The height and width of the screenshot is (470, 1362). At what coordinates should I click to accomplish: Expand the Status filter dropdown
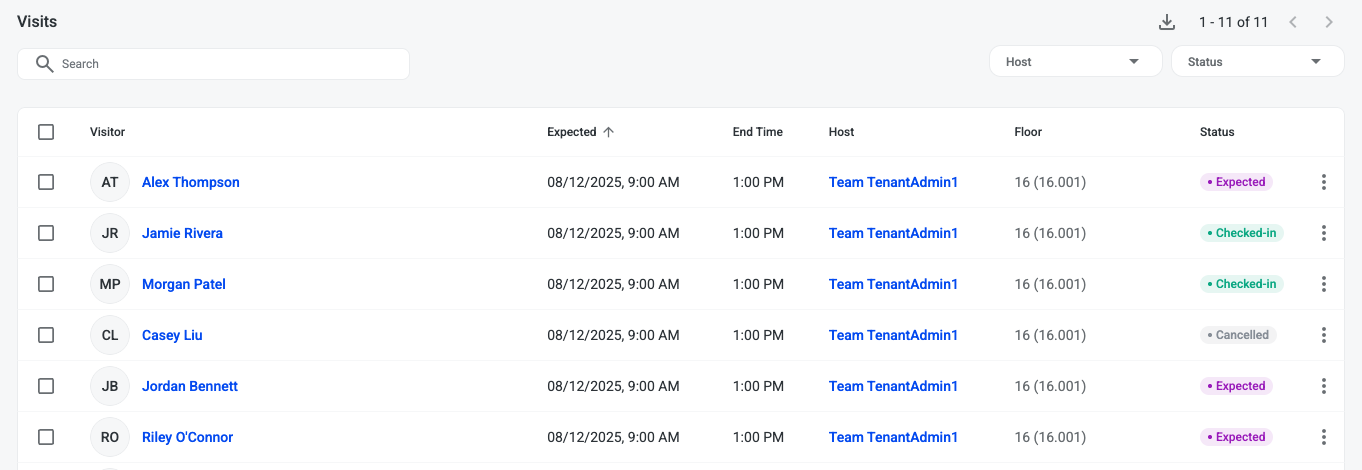click(x=1257, y=62)
